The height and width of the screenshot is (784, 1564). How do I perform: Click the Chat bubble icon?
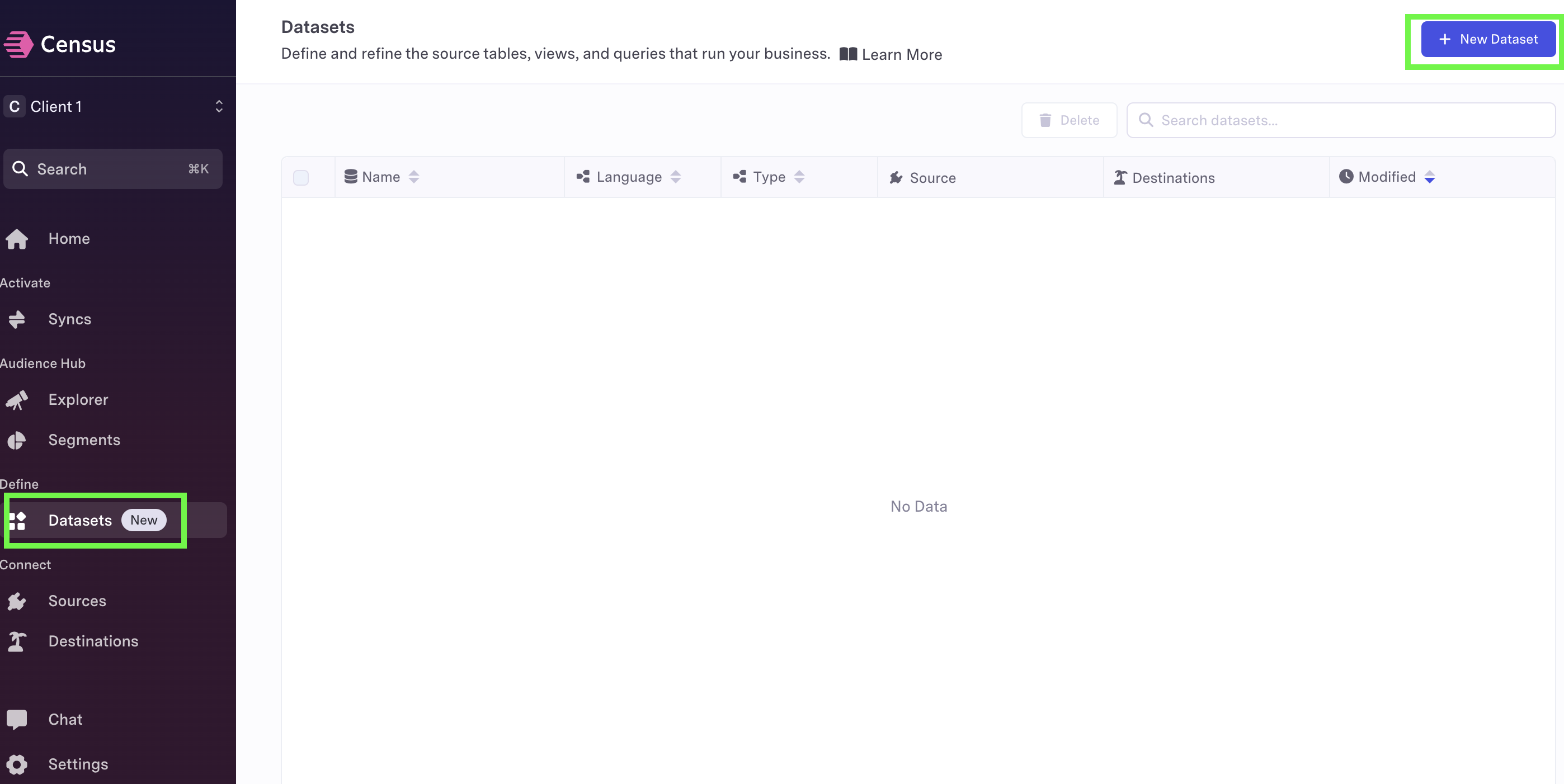click(x=17, y=720)
